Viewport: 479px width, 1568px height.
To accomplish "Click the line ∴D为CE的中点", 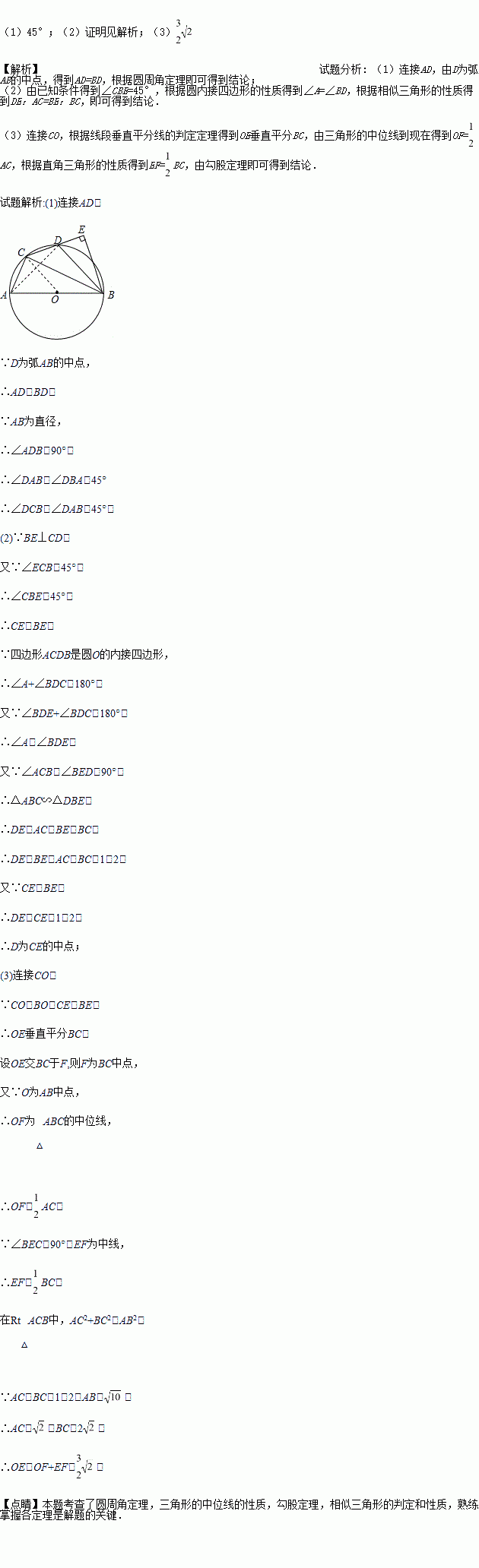I will coord(41,946).
